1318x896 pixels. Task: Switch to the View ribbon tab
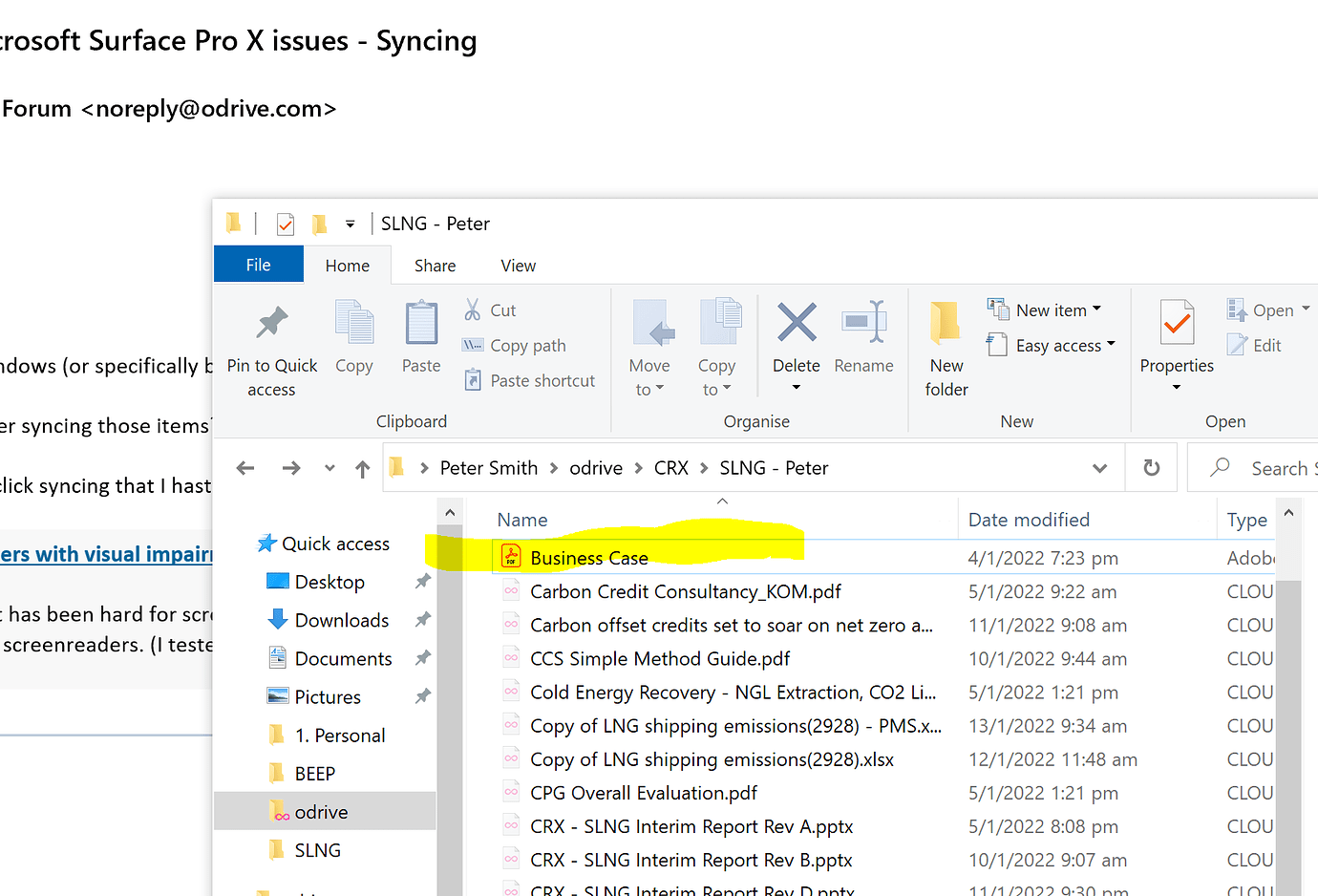click(x=517, y=265)
